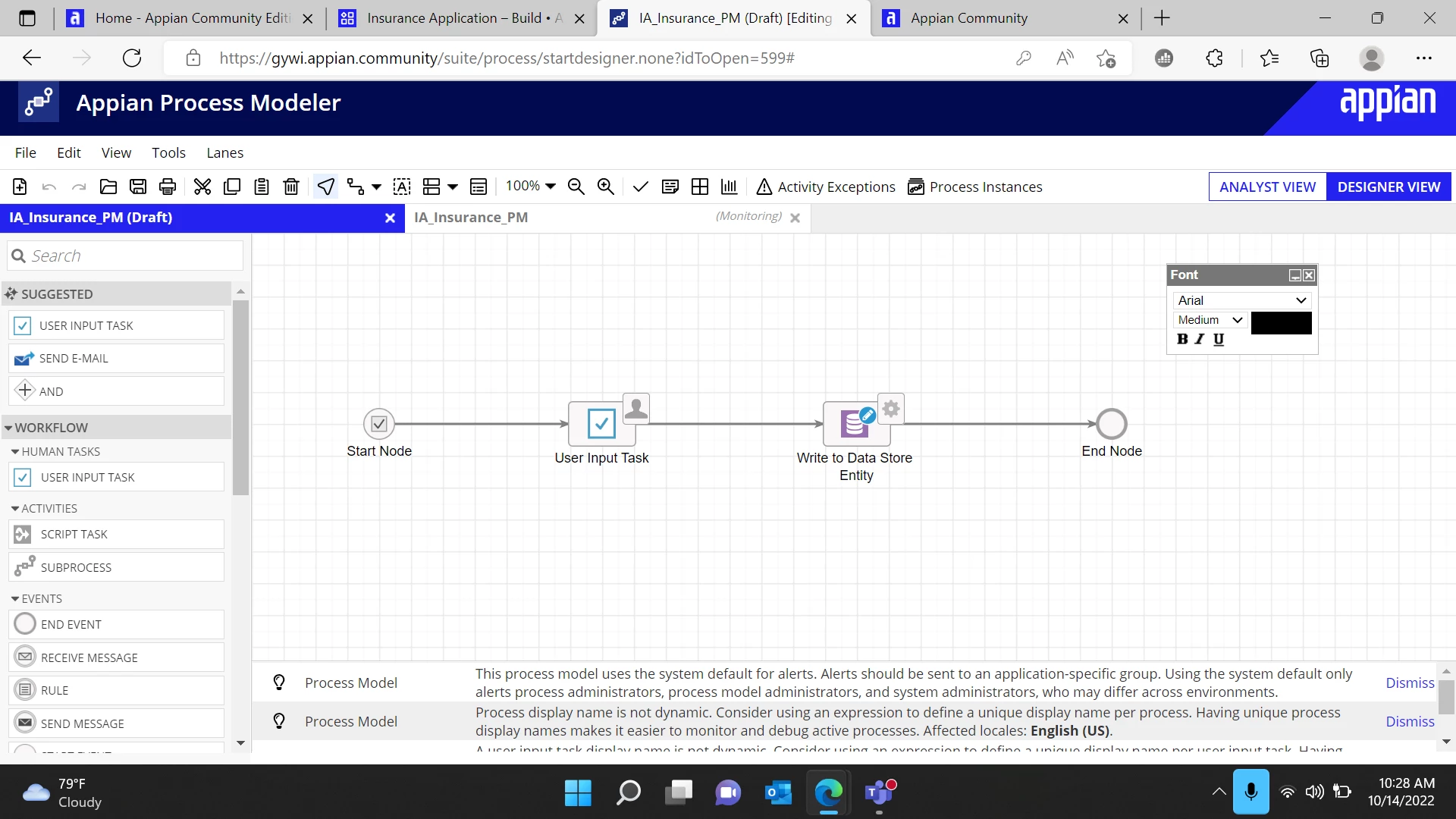Open the Windows Start menu
The height and width of the screenshot is (819, 1456).
578,792
